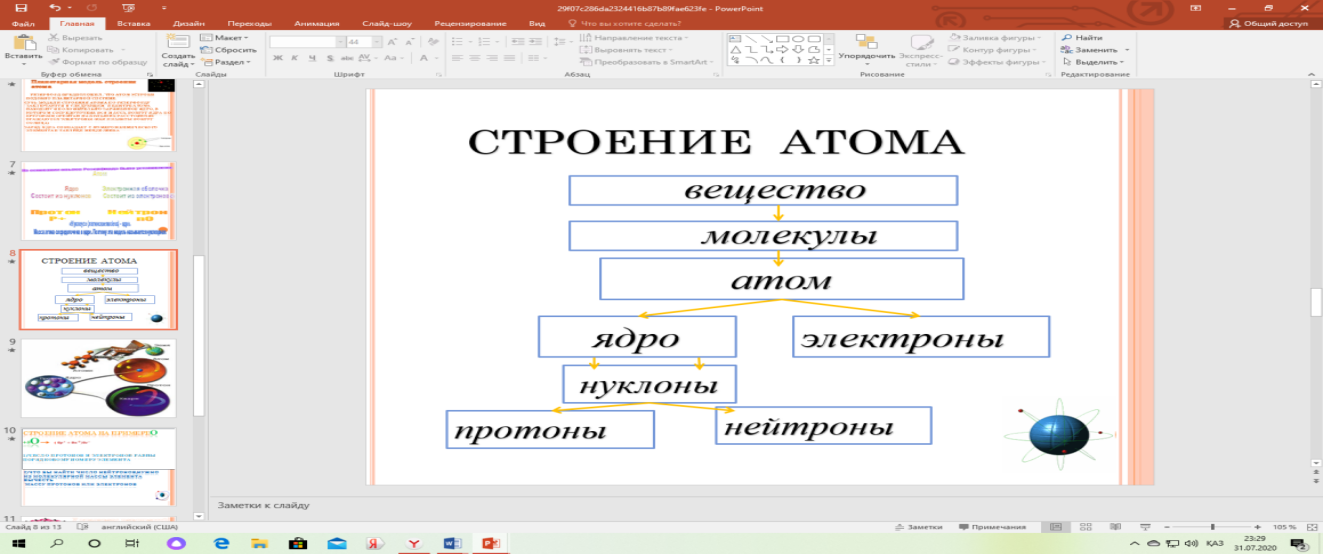Click the Create Slide (Создать слайд) icon
The height and width of the screenshot is (554, 1323).
pyautogui.click(x=177, y=41)
